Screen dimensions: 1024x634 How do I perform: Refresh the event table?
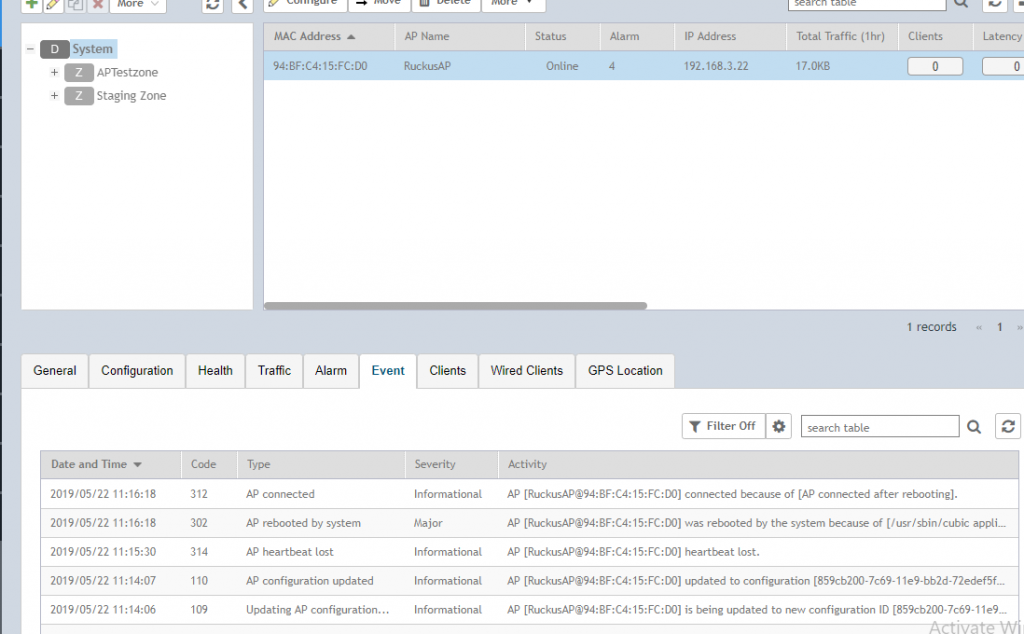(x=1008, y=427)
